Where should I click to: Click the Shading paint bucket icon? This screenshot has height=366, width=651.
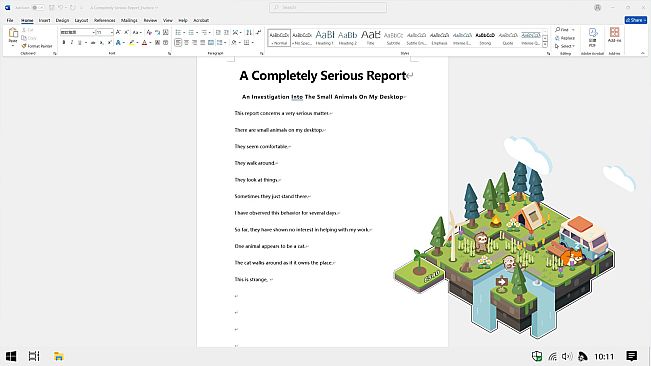pos(234,42)
